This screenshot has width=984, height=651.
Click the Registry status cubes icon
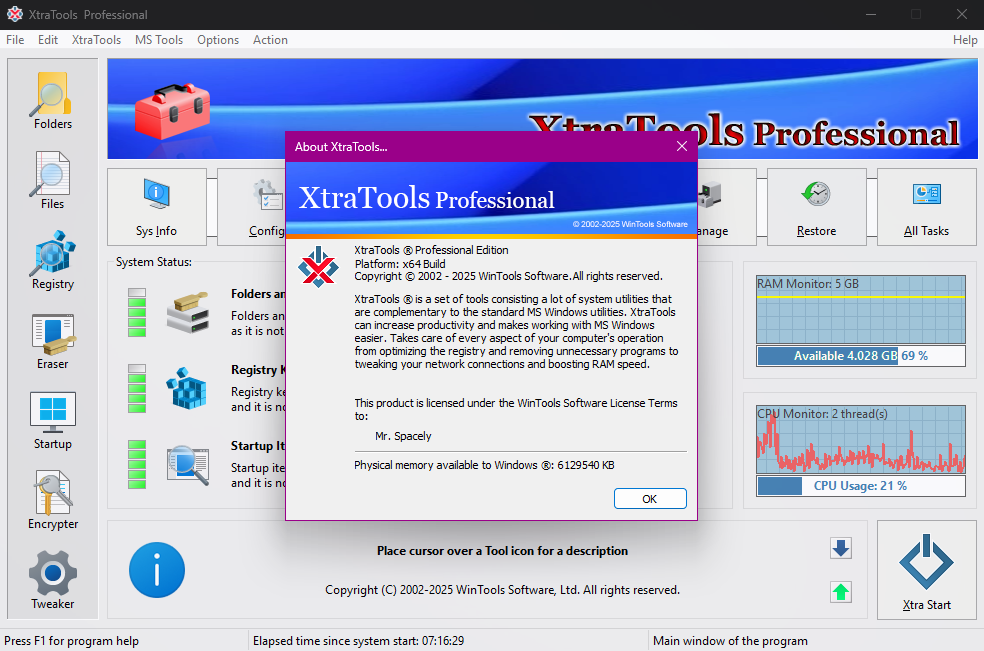[x=186, y=388]
